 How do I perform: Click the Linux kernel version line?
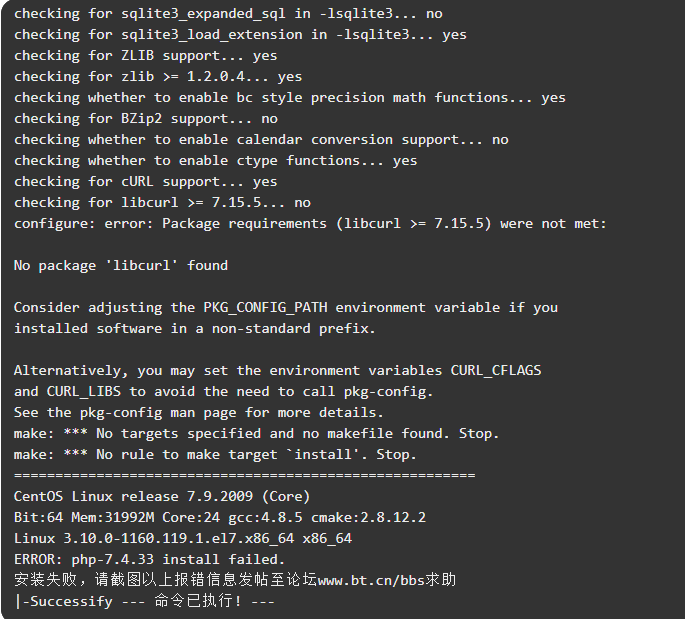point(183,538)
